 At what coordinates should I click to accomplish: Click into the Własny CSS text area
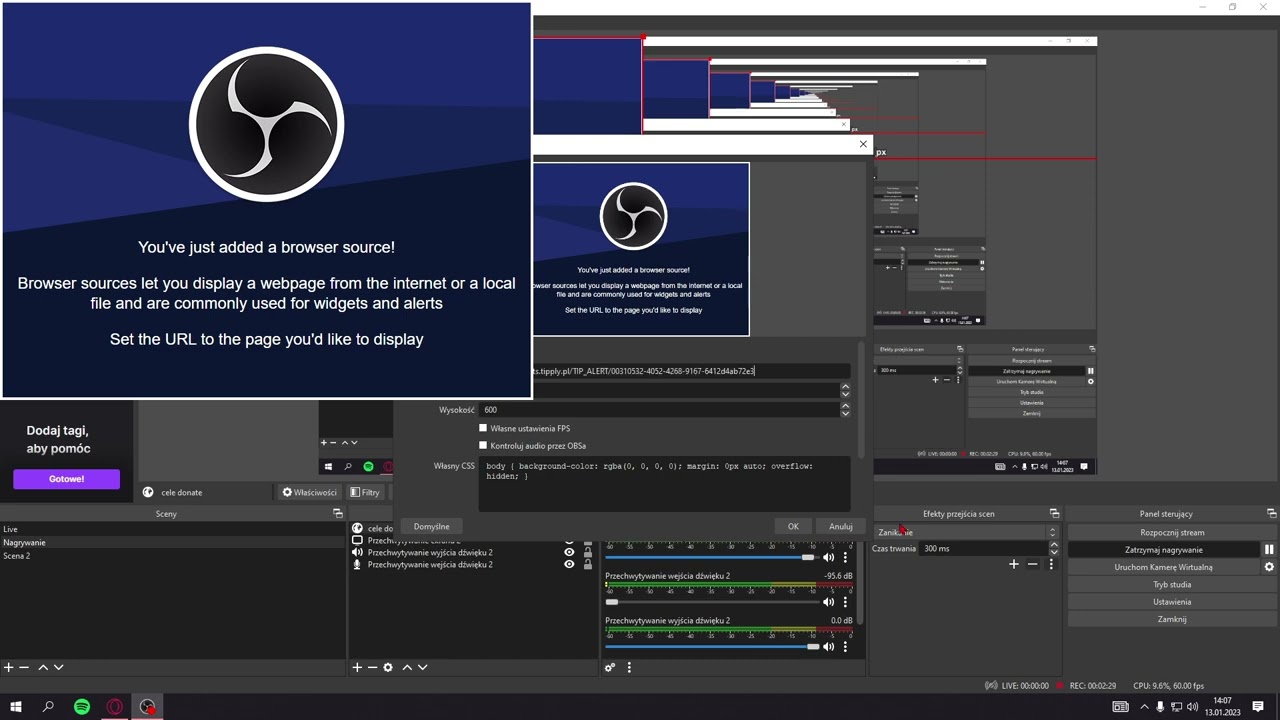click(x=664, y=484)
